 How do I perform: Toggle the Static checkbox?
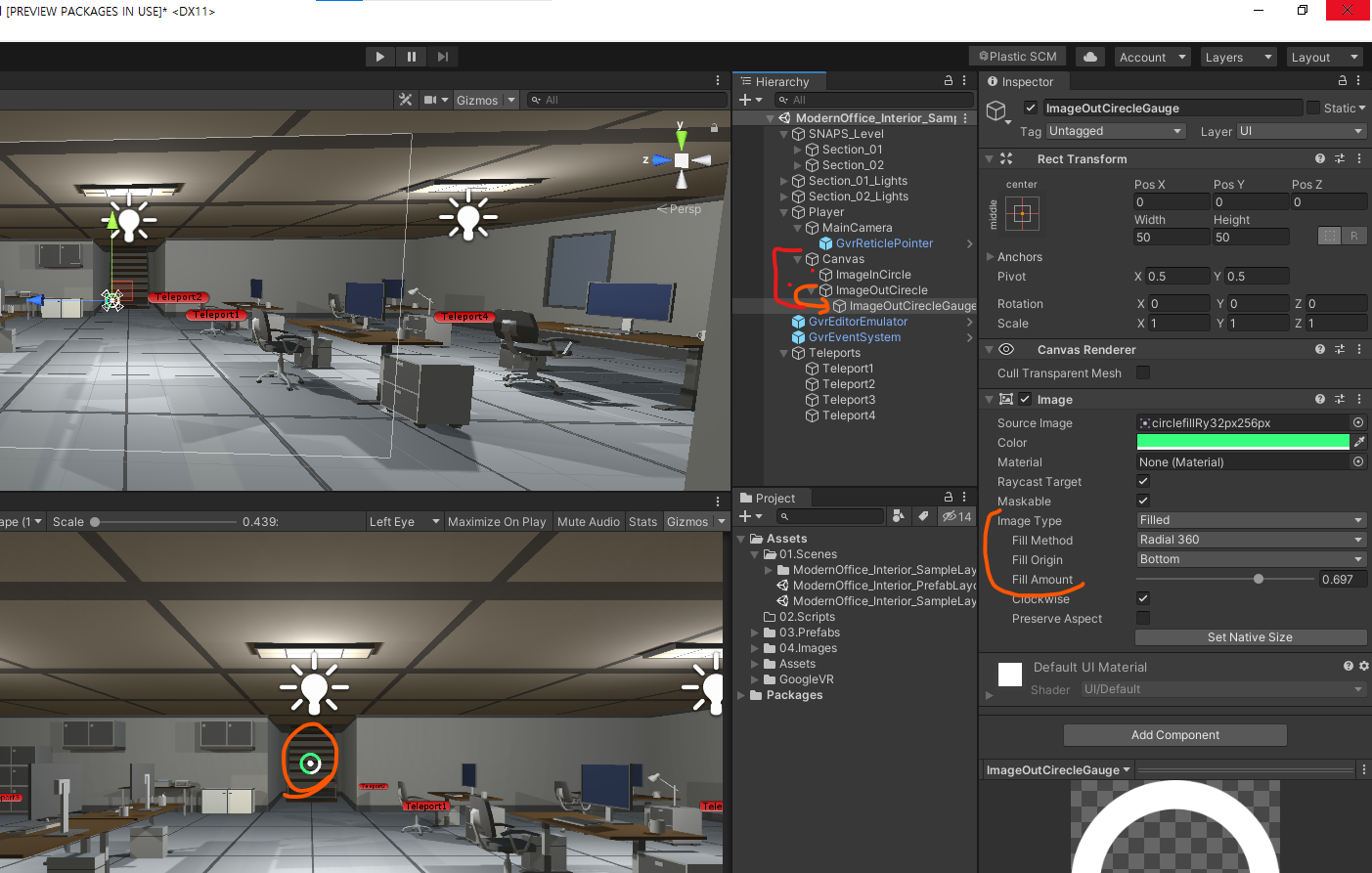(x=1313, y=108)
